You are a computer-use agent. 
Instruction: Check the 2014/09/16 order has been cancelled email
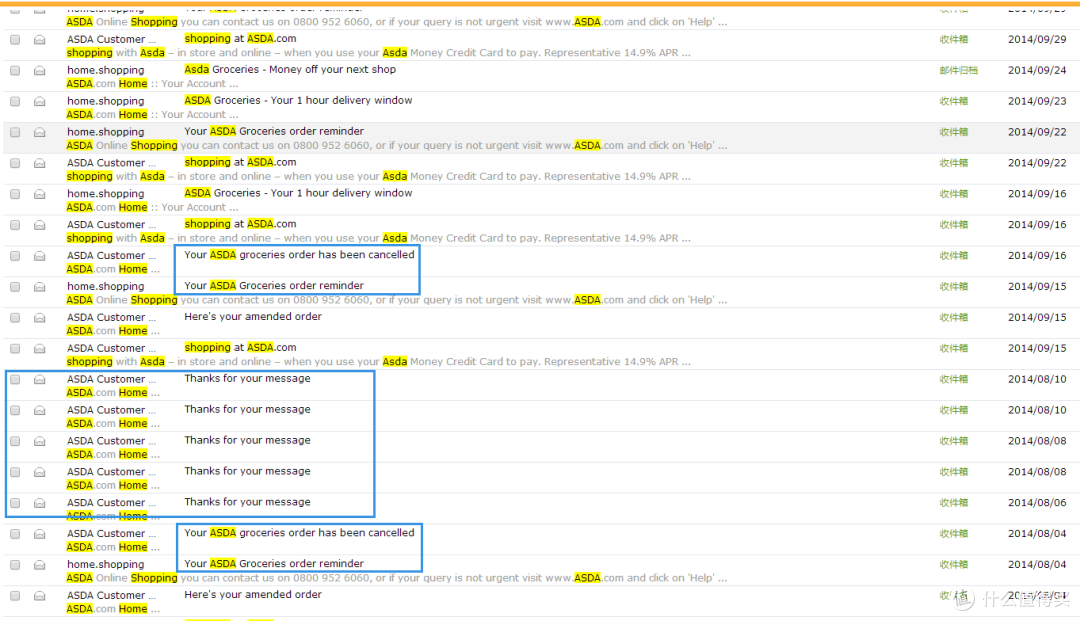click(15, 256)
